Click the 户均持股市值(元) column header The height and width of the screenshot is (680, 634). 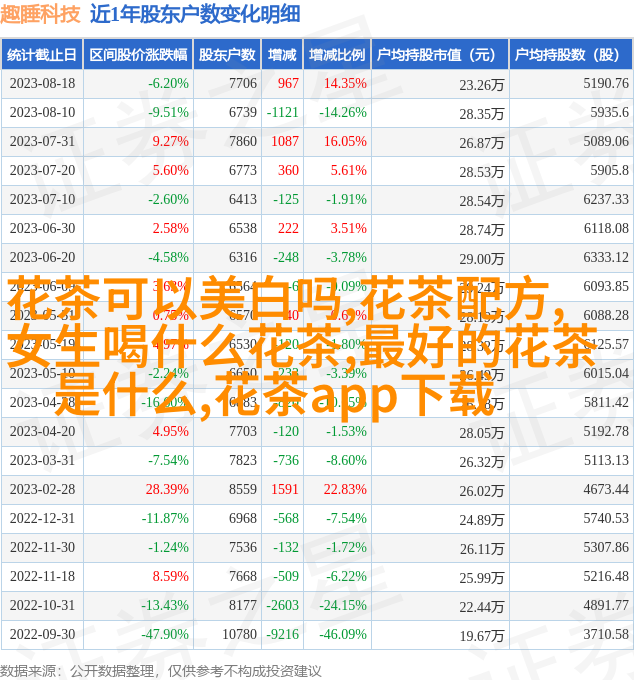coord(439,55)
